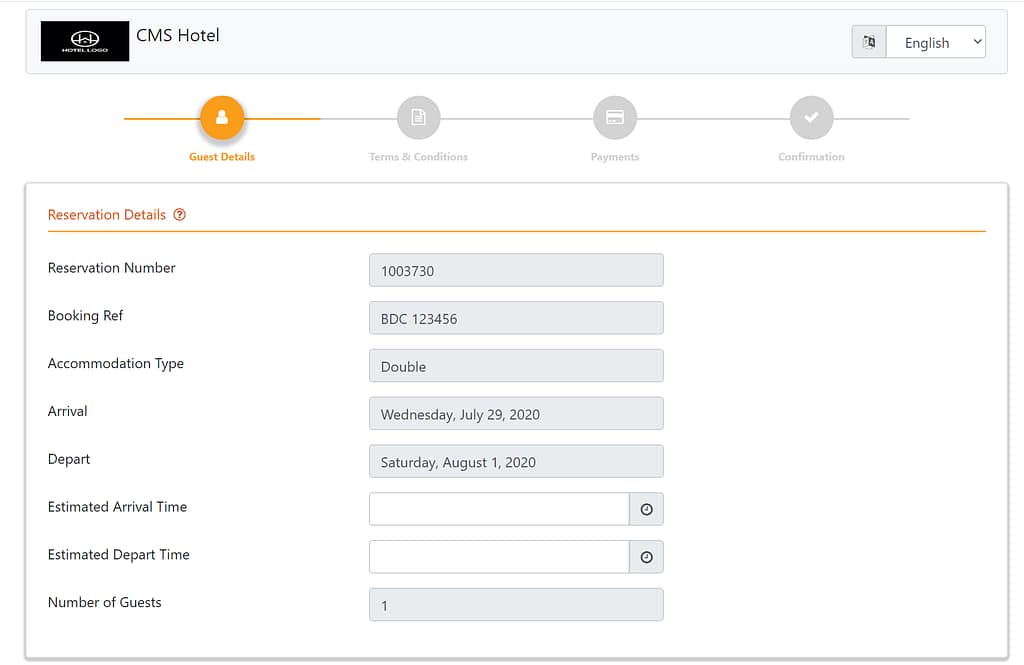The width and height of the screenshot is (1024, 665).
Task: Click the Reservation Details section heading
Action: [x=106, y=214]
